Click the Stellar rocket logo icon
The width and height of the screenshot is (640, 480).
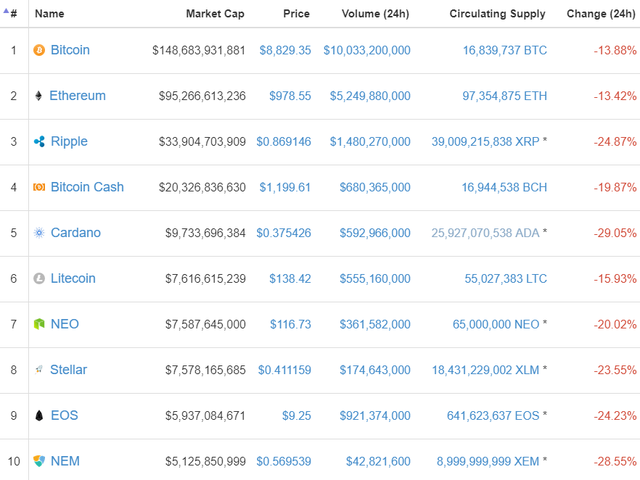pyautogui.click(x=39, y=369)
